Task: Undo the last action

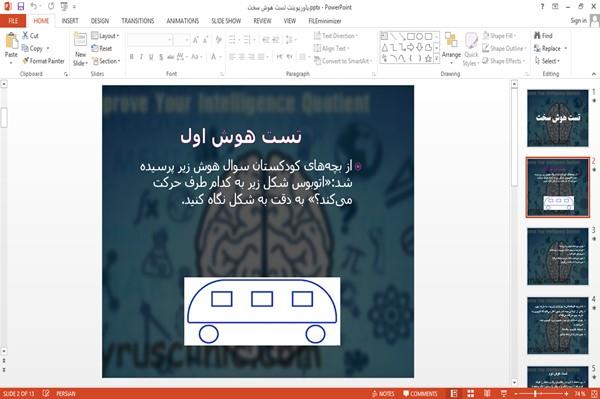Action: [34, 7]
